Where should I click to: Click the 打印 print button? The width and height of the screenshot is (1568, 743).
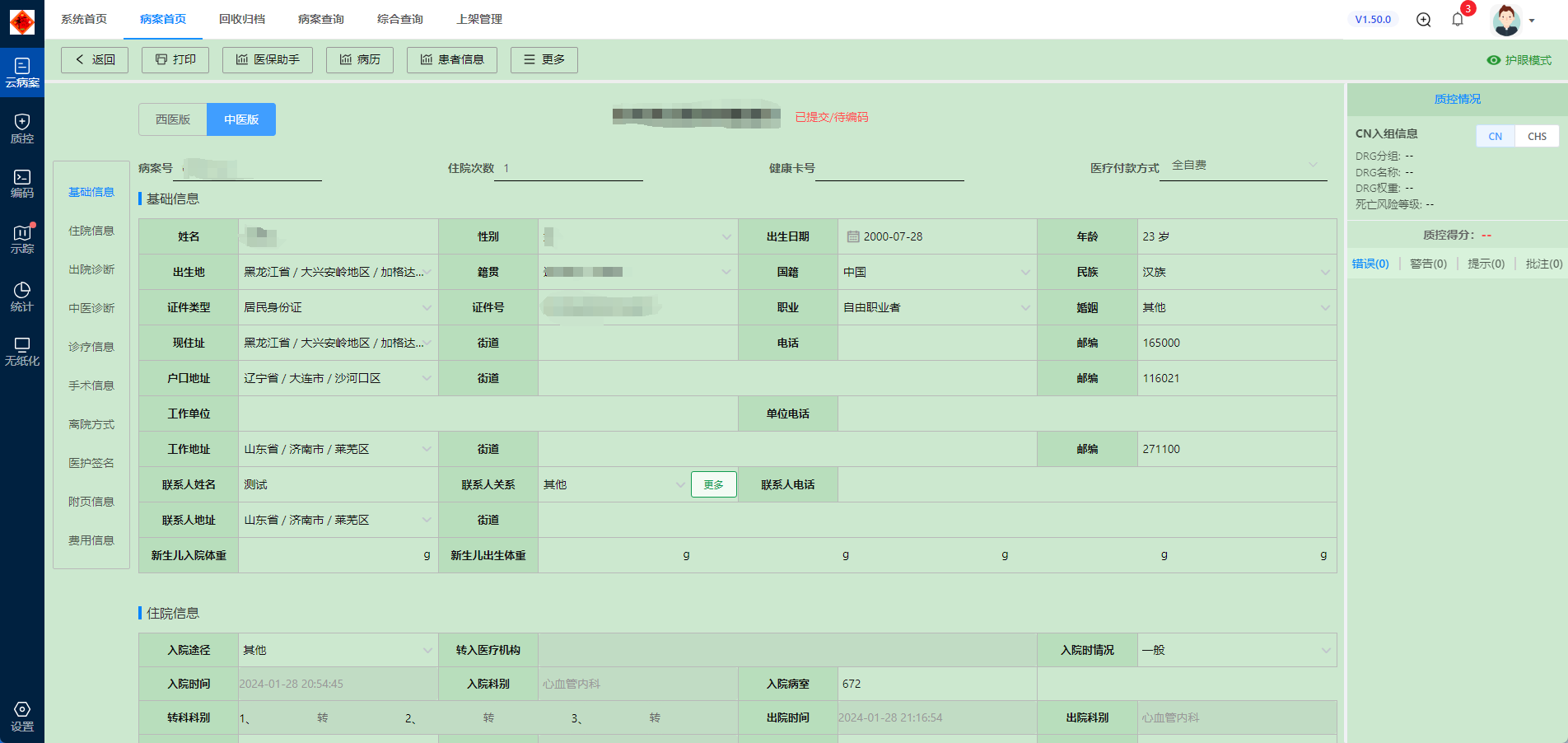[x=175, y=60]
